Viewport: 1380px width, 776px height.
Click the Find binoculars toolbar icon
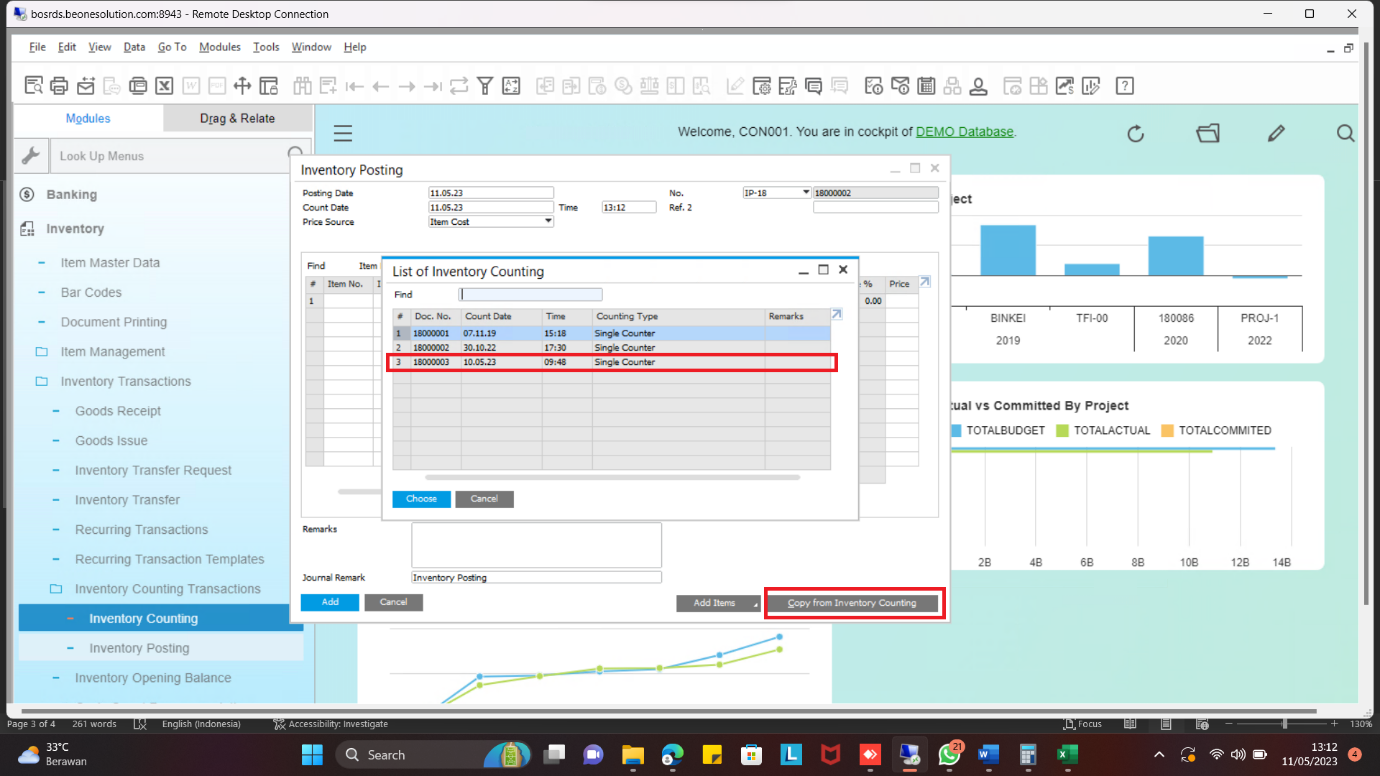[x=302, y=86]
